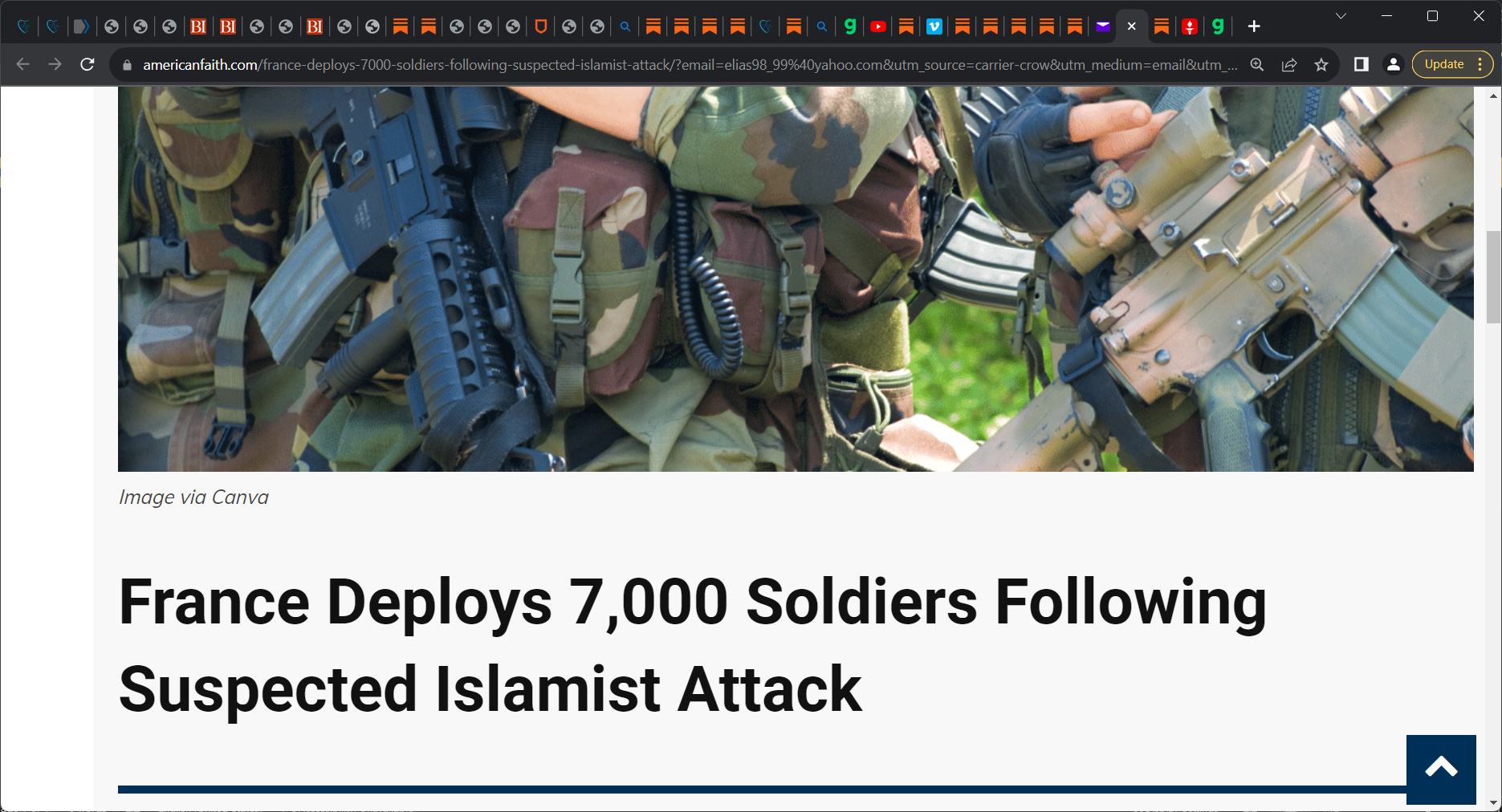Viewport: 1502px width, 812px height.
Task: Select the green g tab beside new tab button
Action: click(1218, 26)
